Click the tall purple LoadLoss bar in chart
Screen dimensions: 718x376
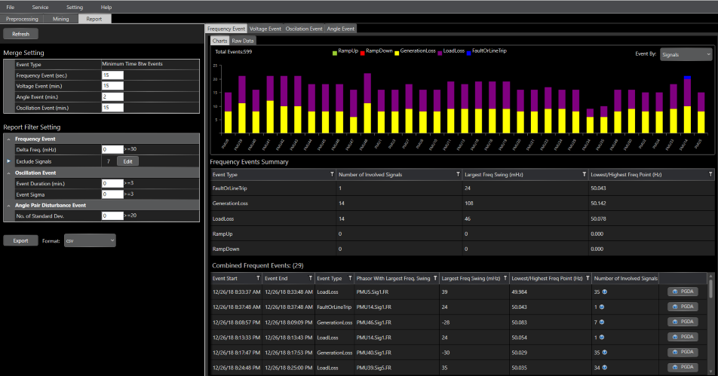pyautogui.click(x=367, y=88)
